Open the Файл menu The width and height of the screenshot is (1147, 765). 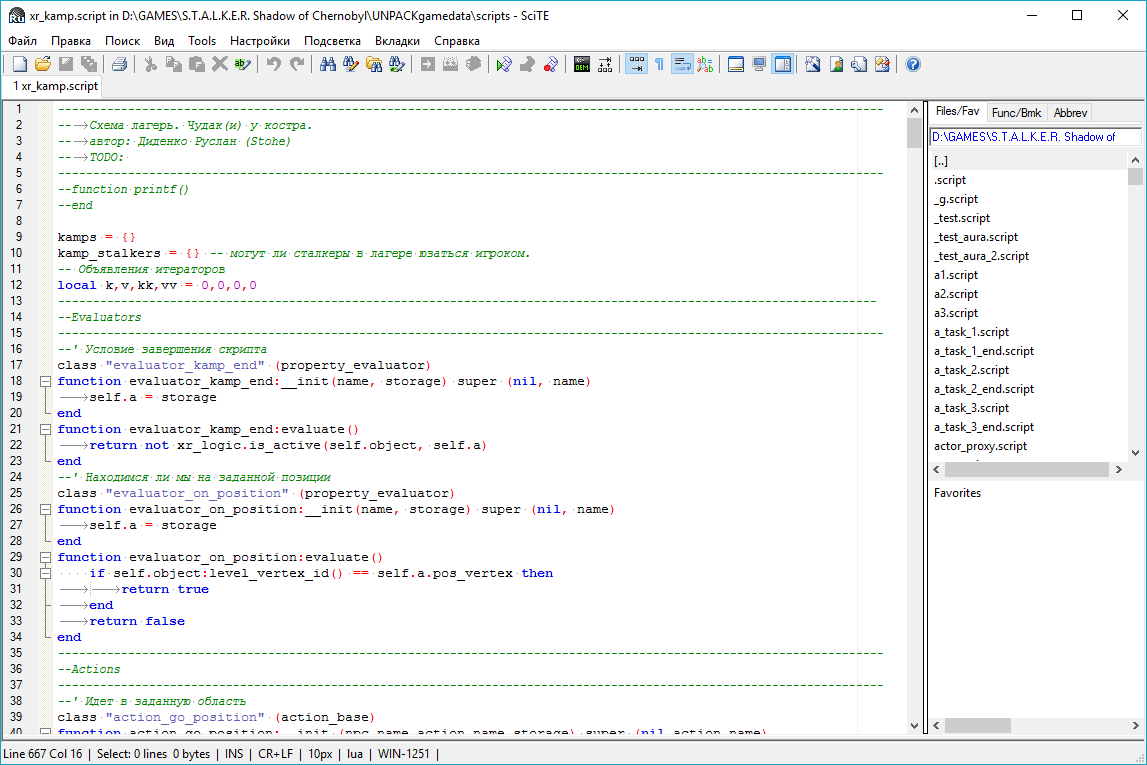(23, 41)
